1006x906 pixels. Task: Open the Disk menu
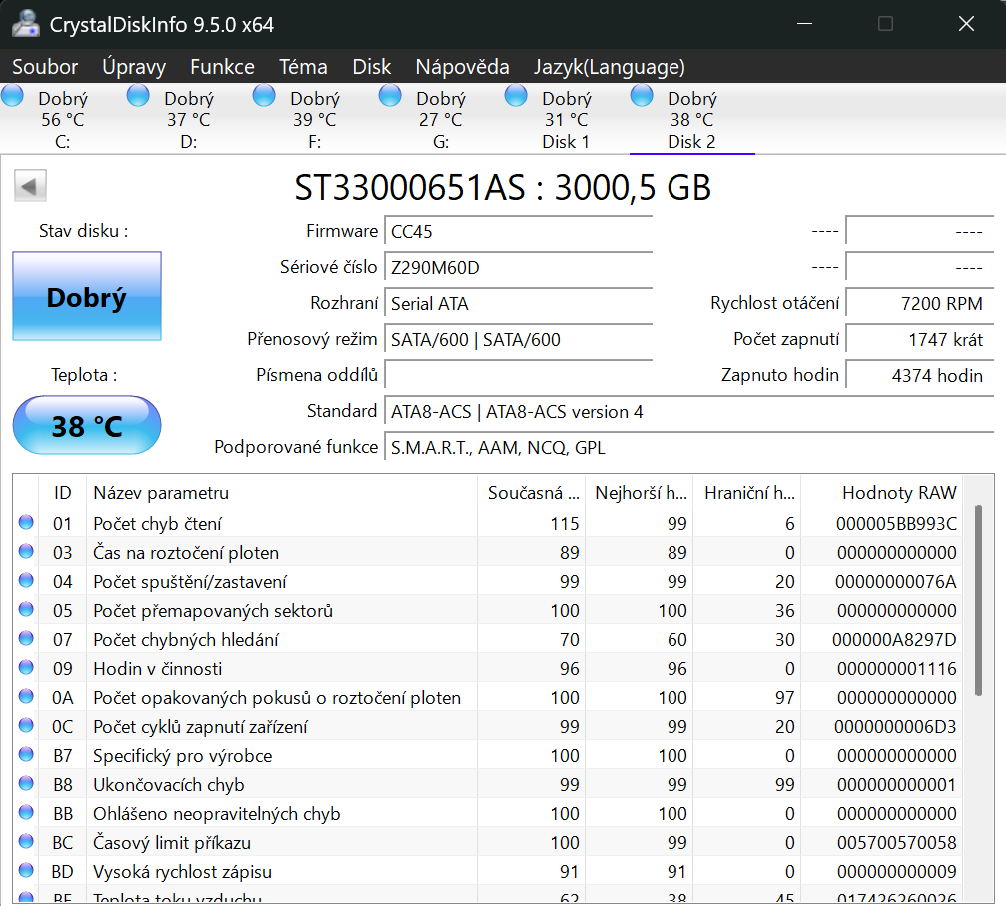tap(371, 67)
